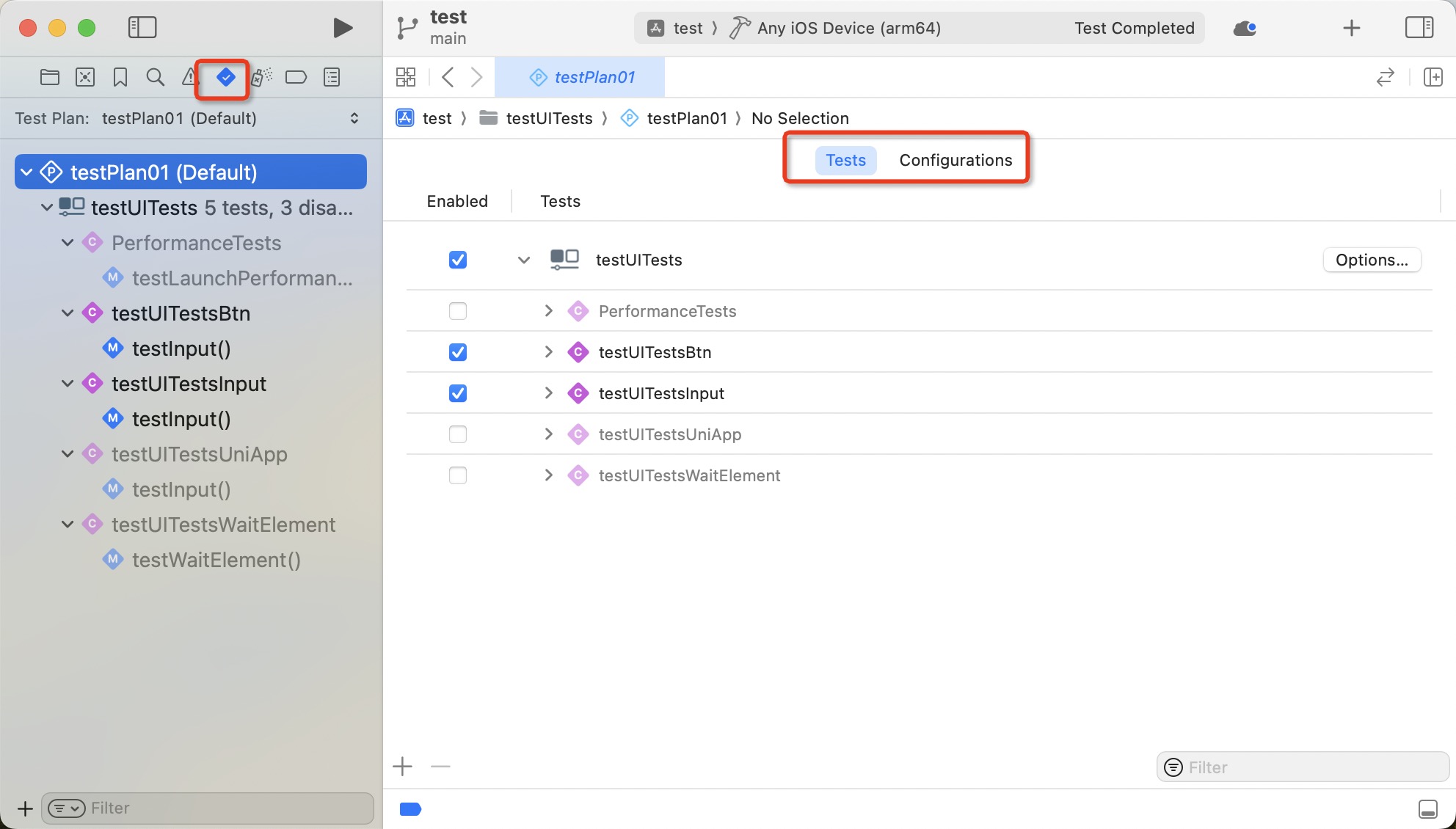The height and width of the screenshot is (829, 1456).
Task: Click testUITests folder in breadcrumb
Action: click(x=536, y=118)
